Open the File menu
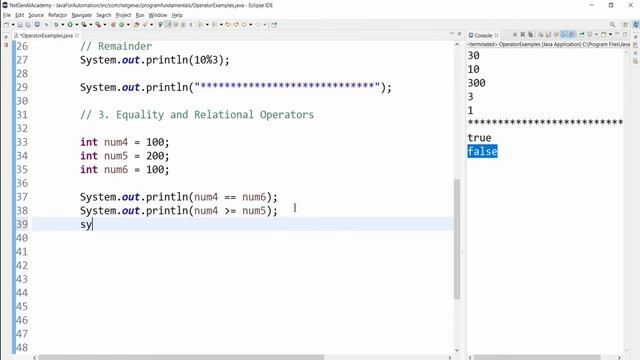640x360 pixels. [x=7, y=15]
